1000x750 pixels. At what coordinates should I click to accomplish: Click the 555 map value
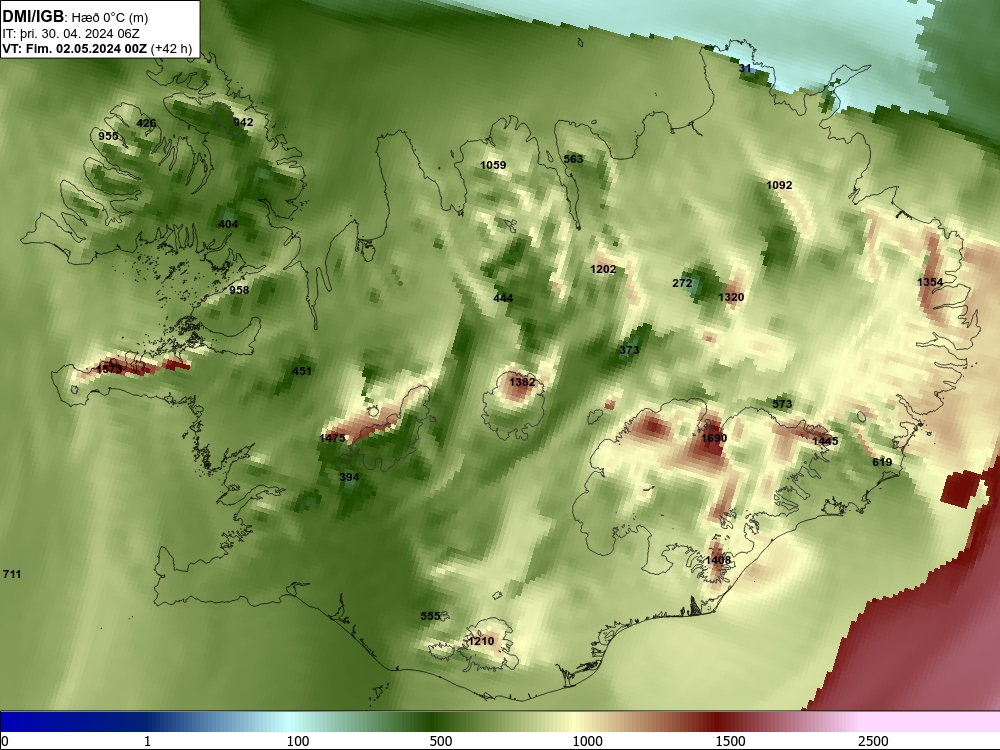pyautogui.click(x=430, y=616)
